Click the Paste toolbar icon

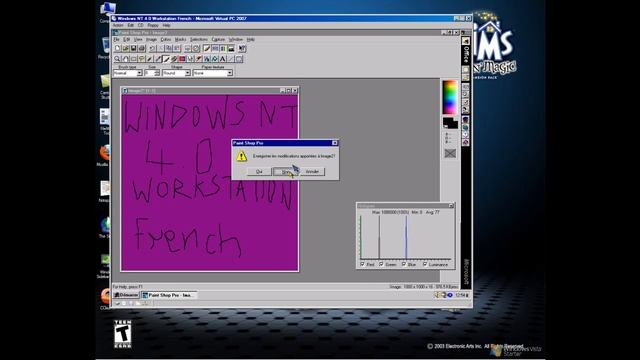[x=177, y=48]
